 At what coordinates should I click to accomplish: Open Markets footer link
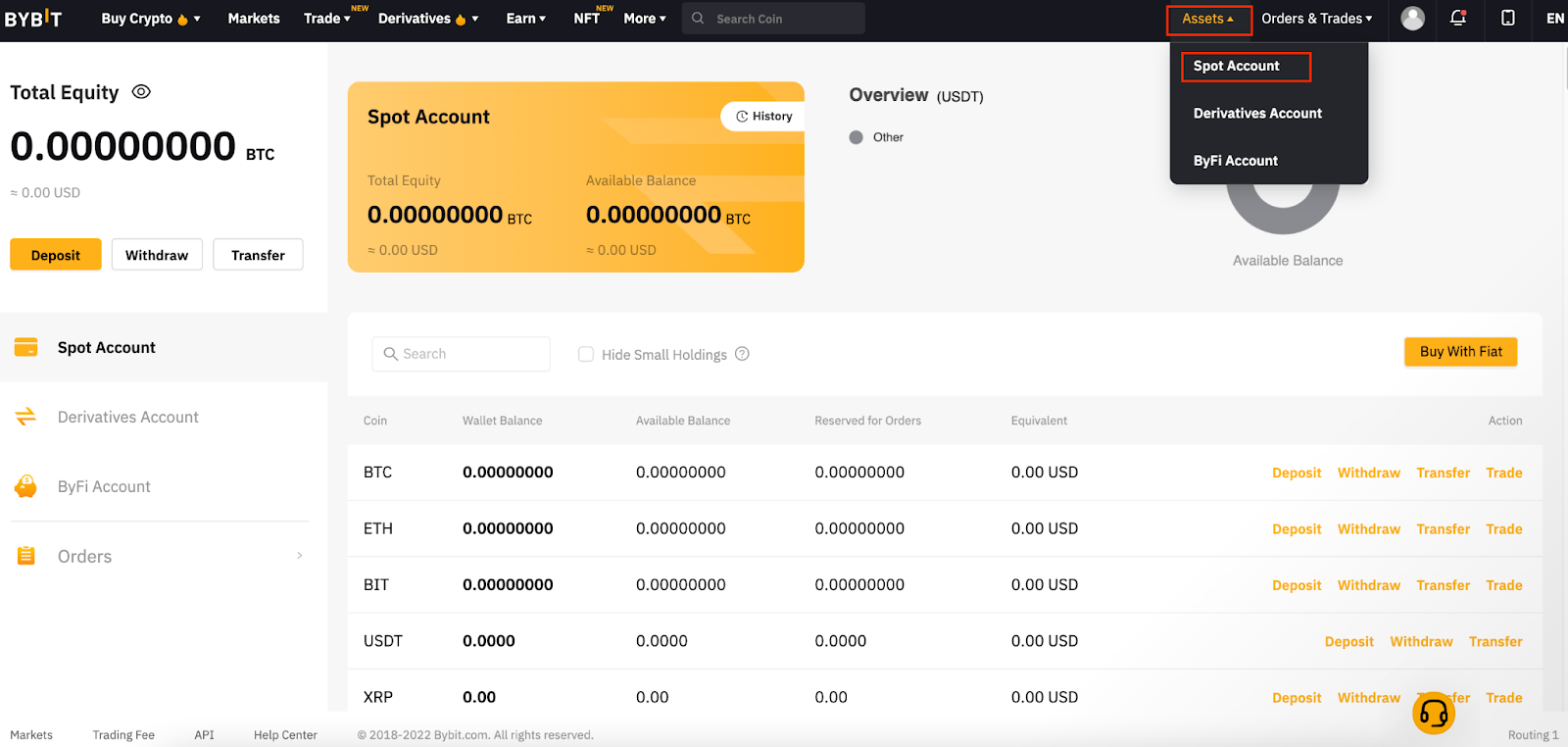point(31,735)
